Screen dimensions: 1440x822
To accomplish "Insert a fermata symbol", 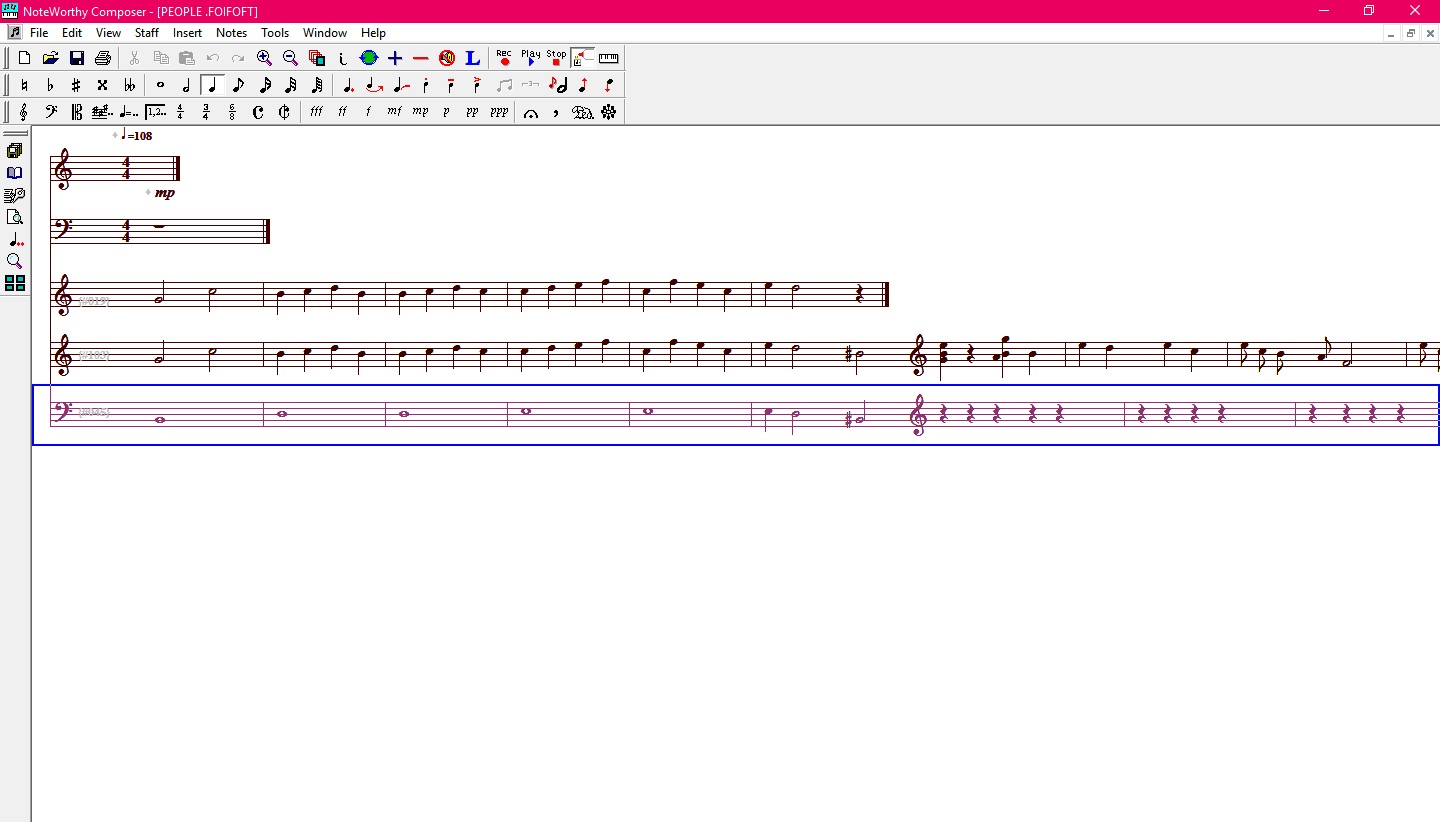I will [530, 112].
